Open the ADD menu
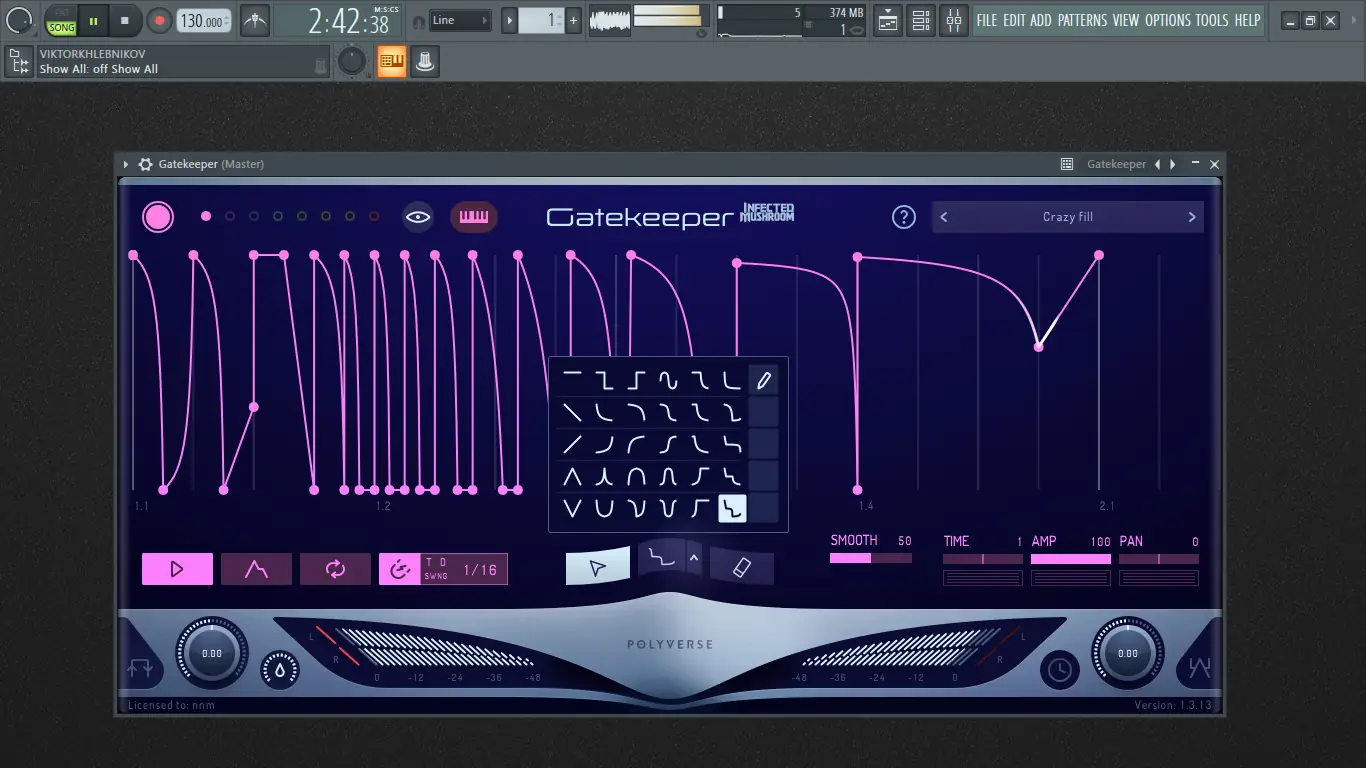This screenshot has height=768, width=1366. point(1041,20)
